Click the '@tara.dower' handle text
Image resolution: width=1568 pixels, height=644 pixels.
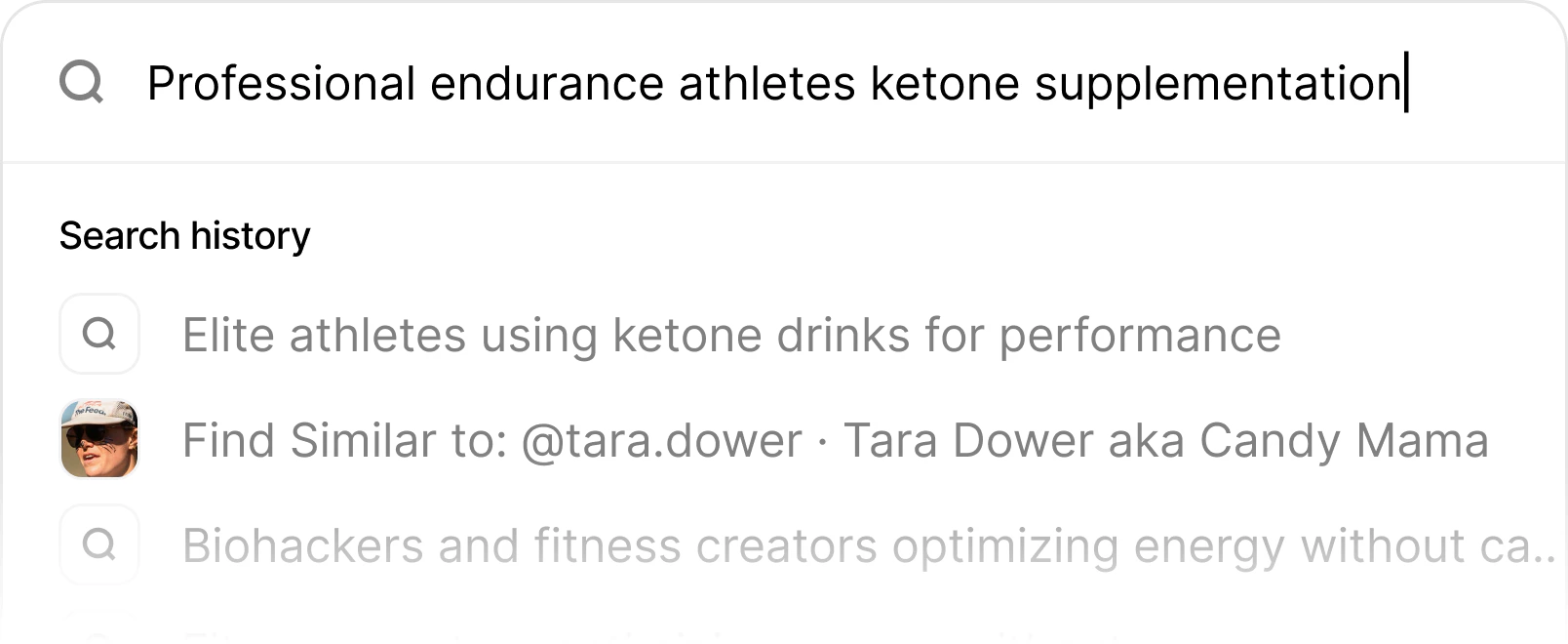pyautogui.click(x=661, y=440)
